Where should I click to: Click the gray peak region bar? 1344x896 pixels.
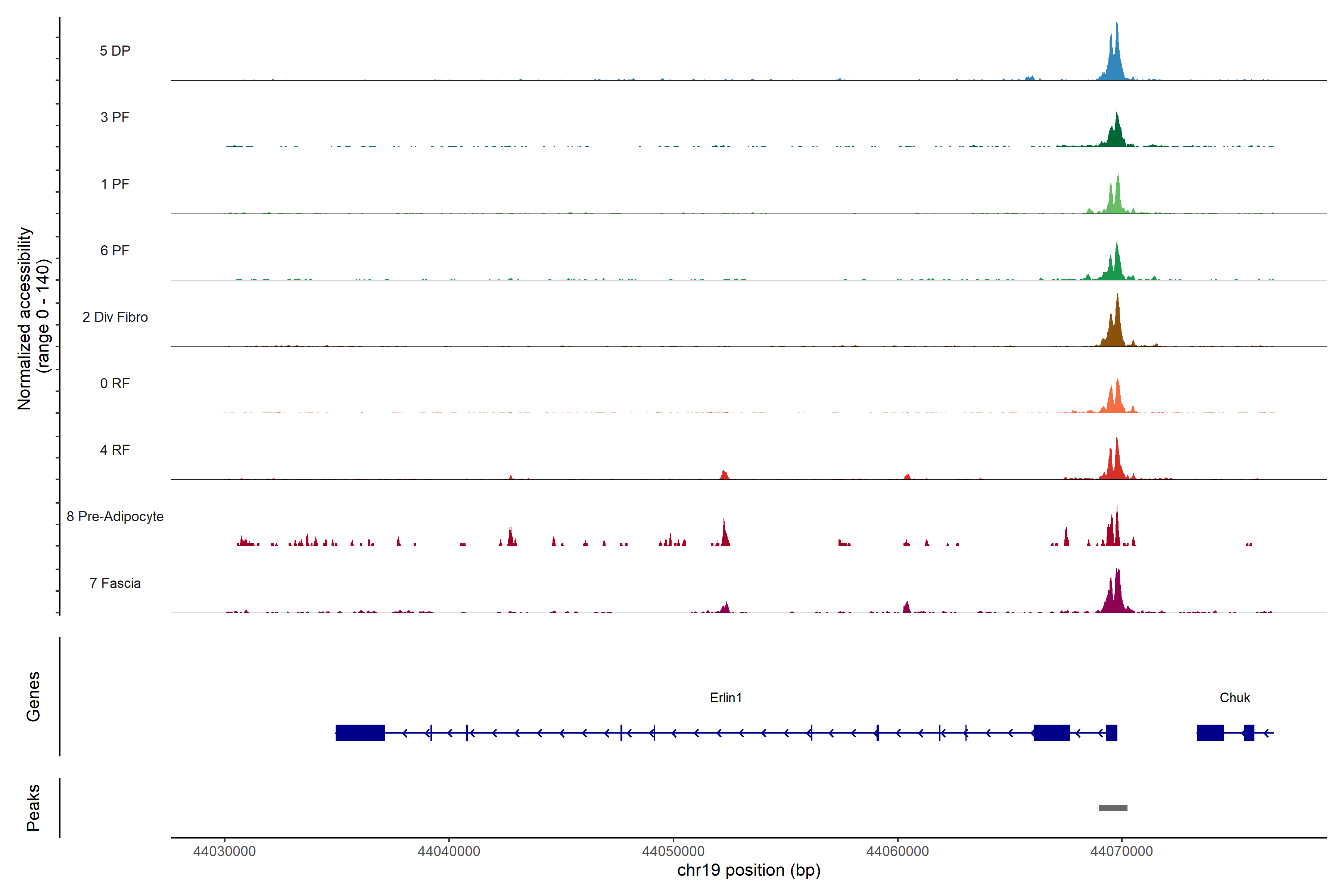click(x=1113, y=808)
